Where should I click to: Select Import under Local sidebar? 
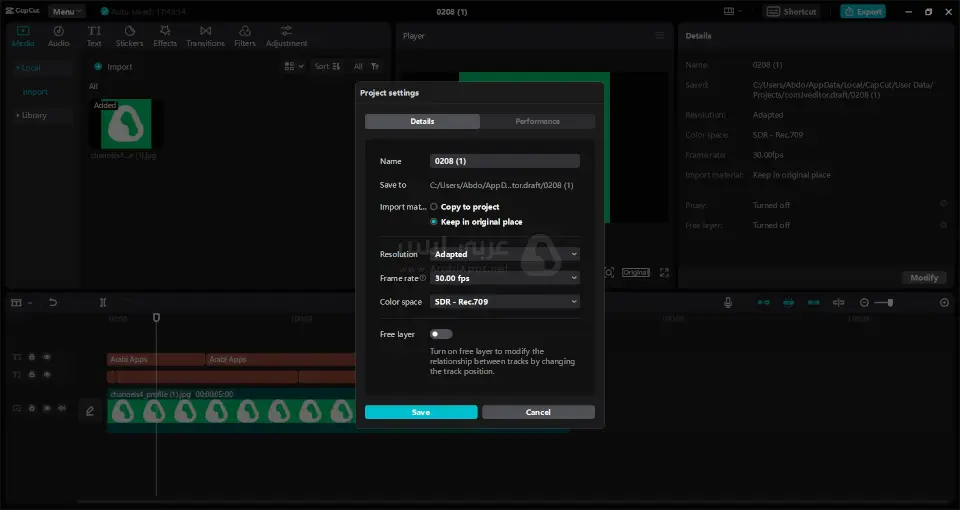click(35, 92)
